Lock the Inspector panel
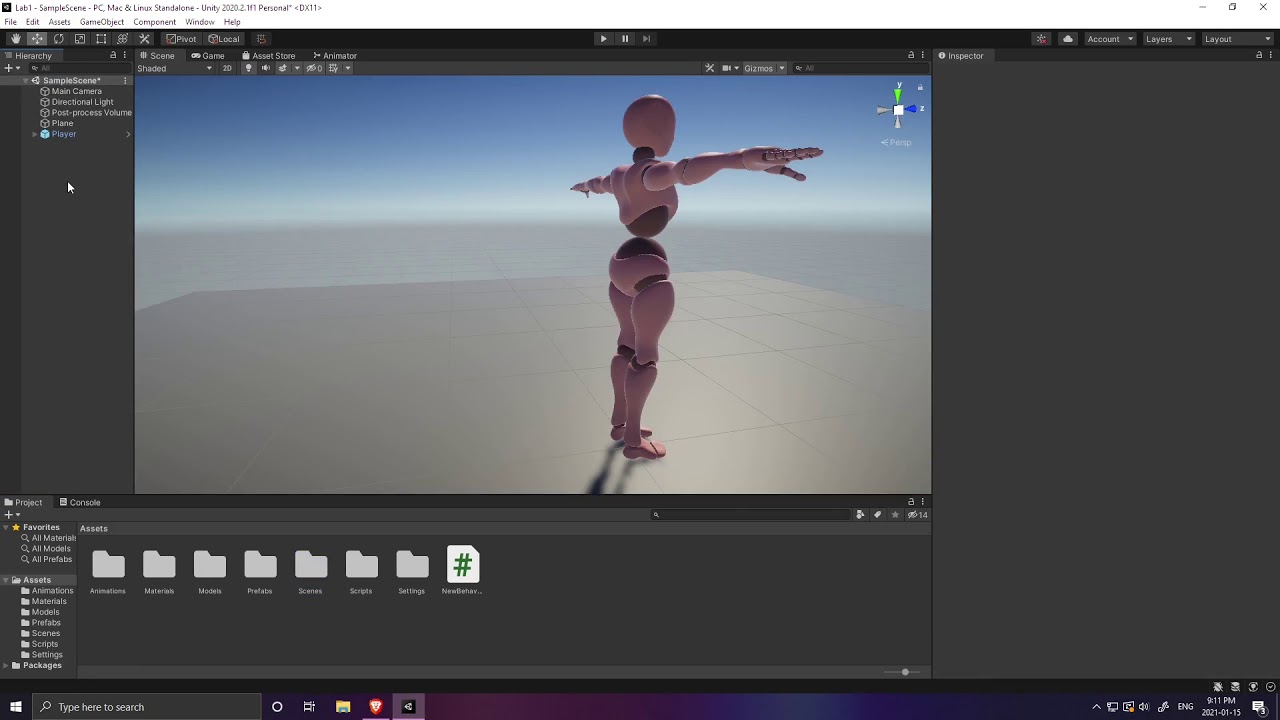The height and width of the screenshot is (720, 1280). pyautogui.click(x=1258, y=55)
